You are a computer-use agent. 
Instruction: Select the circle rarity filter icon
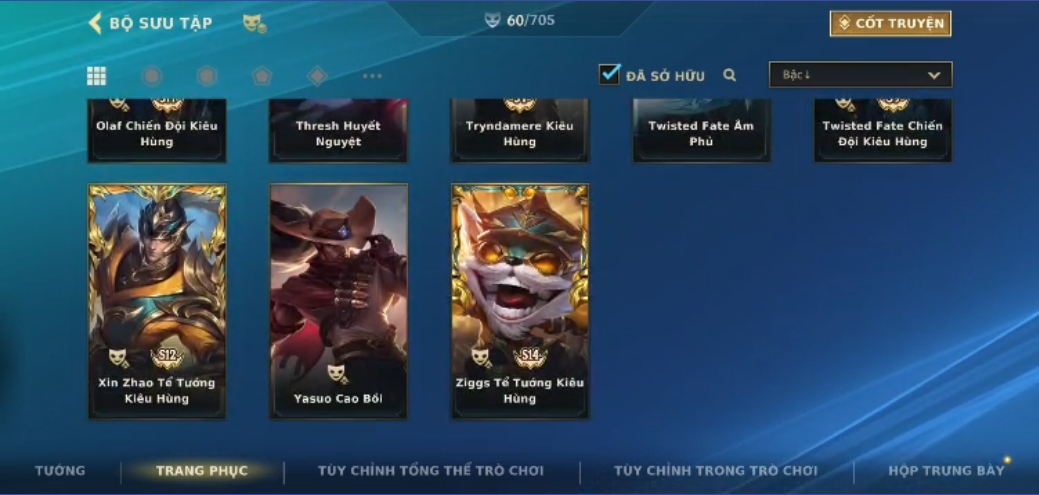point(152,76)
